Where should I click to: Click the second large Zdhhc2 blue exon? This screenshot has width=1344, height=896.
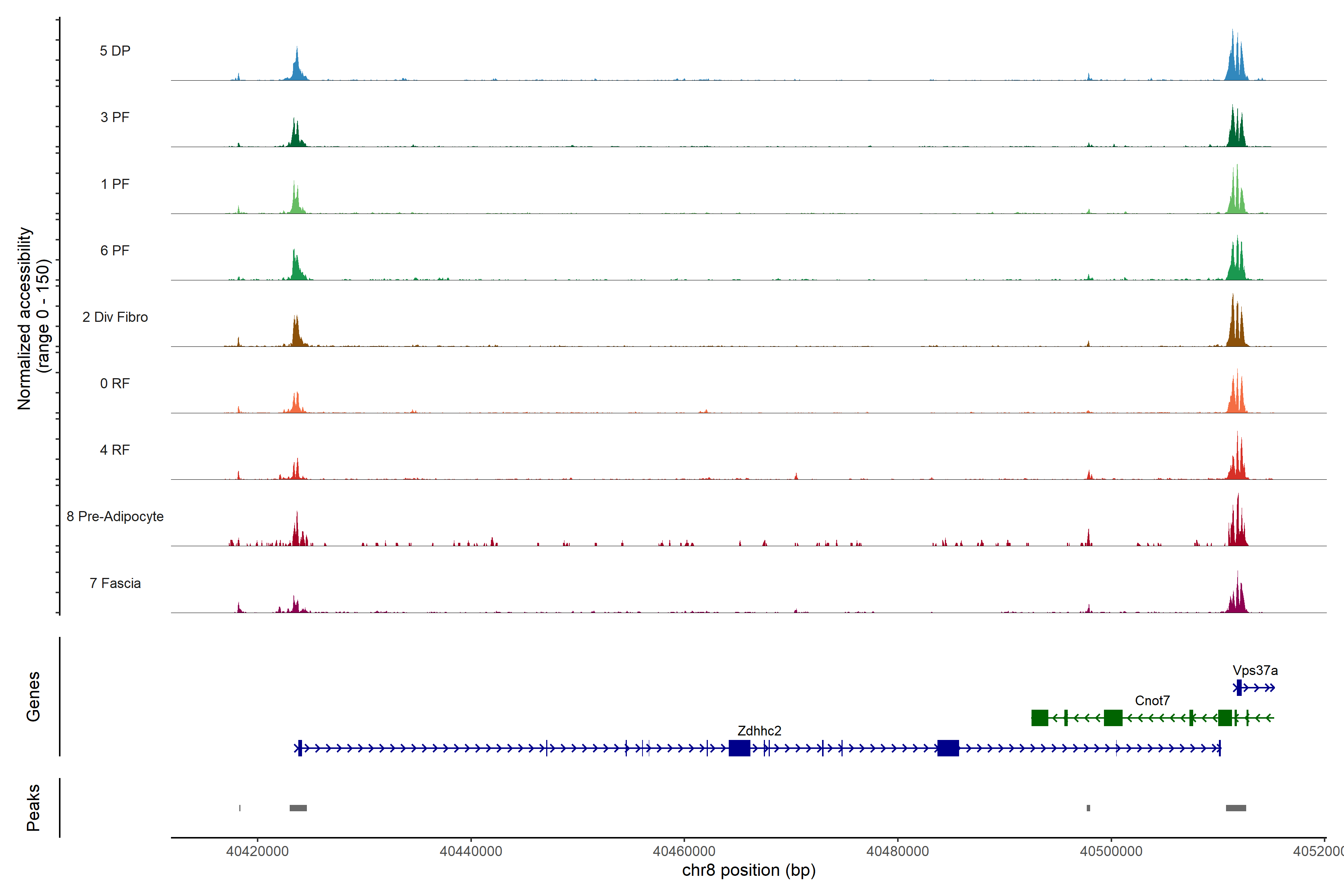[x=948, y=748]
